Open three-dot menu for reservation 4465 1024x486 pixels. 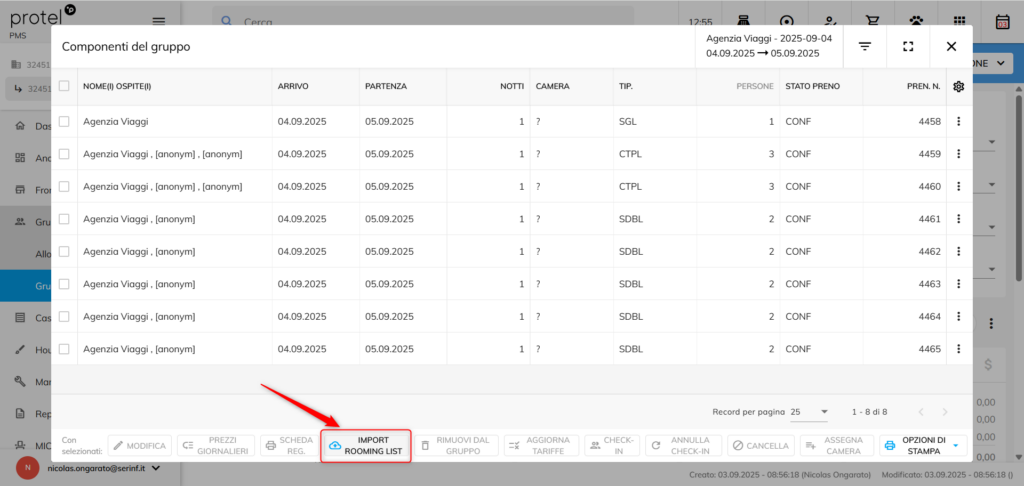959,349
